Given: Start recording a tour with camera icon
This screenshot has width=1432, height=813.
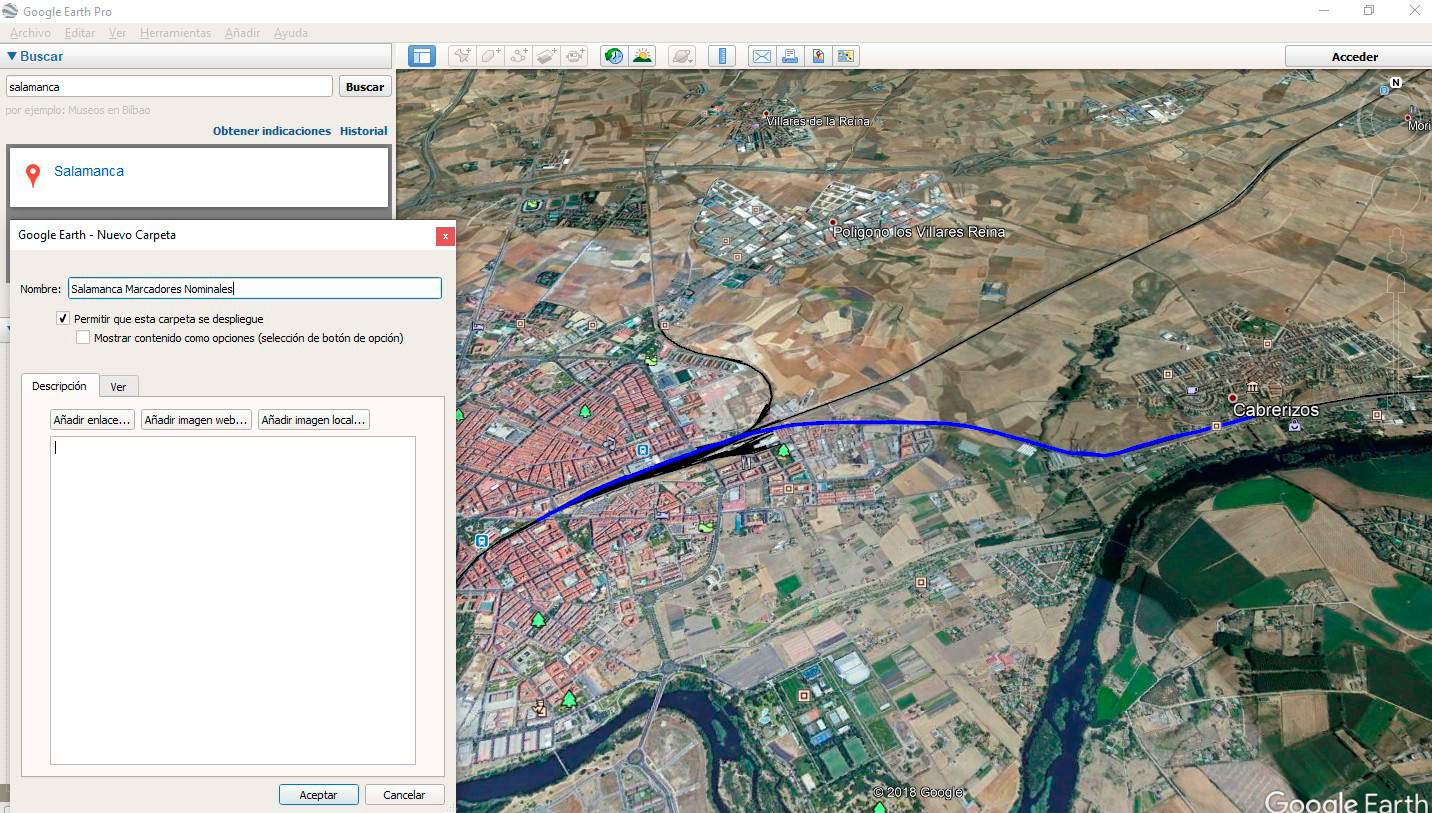Looking at the screenshot, I should tap(575, 56).
